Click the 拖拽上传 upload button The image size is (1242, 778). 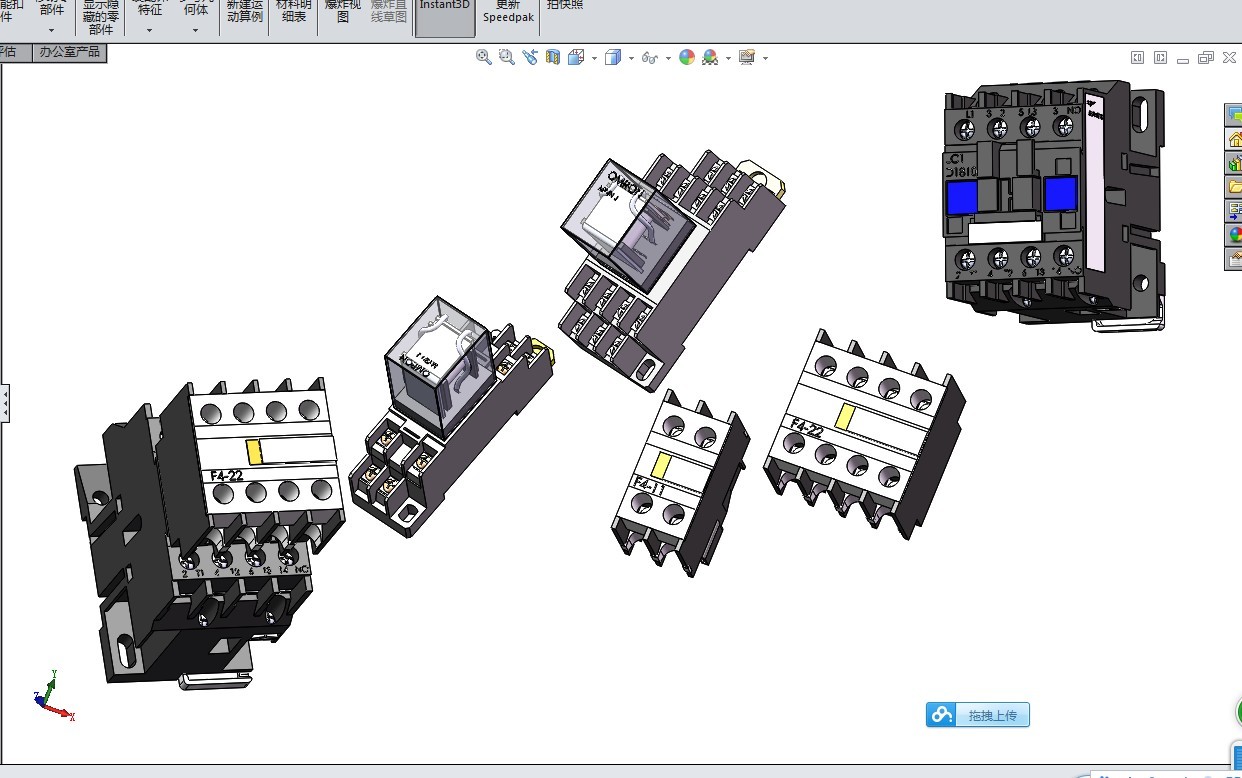(977, 715)
